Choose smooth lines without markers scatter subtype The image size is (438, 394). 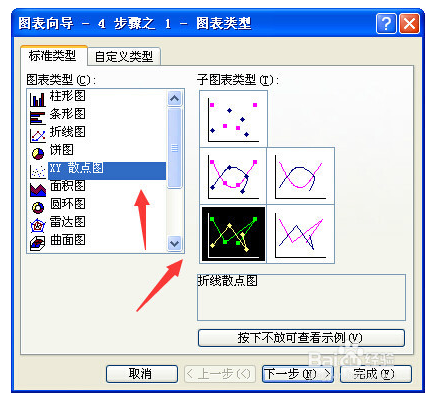(x=301, y=176)
